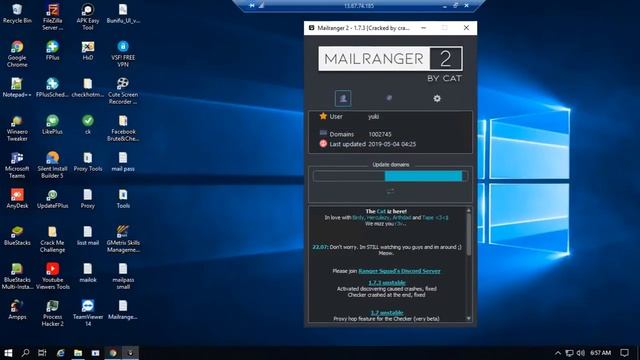Viewport: 640px width, 360px height.
Task: Close the remote desktop connection bar
Action: point(467,5)
